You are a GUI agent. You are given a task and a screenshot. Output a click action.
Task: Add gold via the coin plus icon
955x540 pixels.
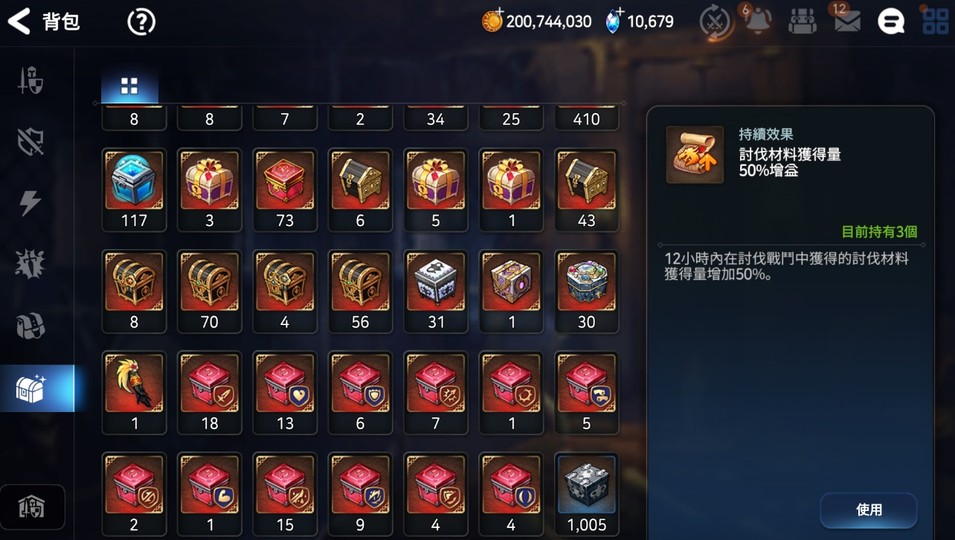[492, 21]
